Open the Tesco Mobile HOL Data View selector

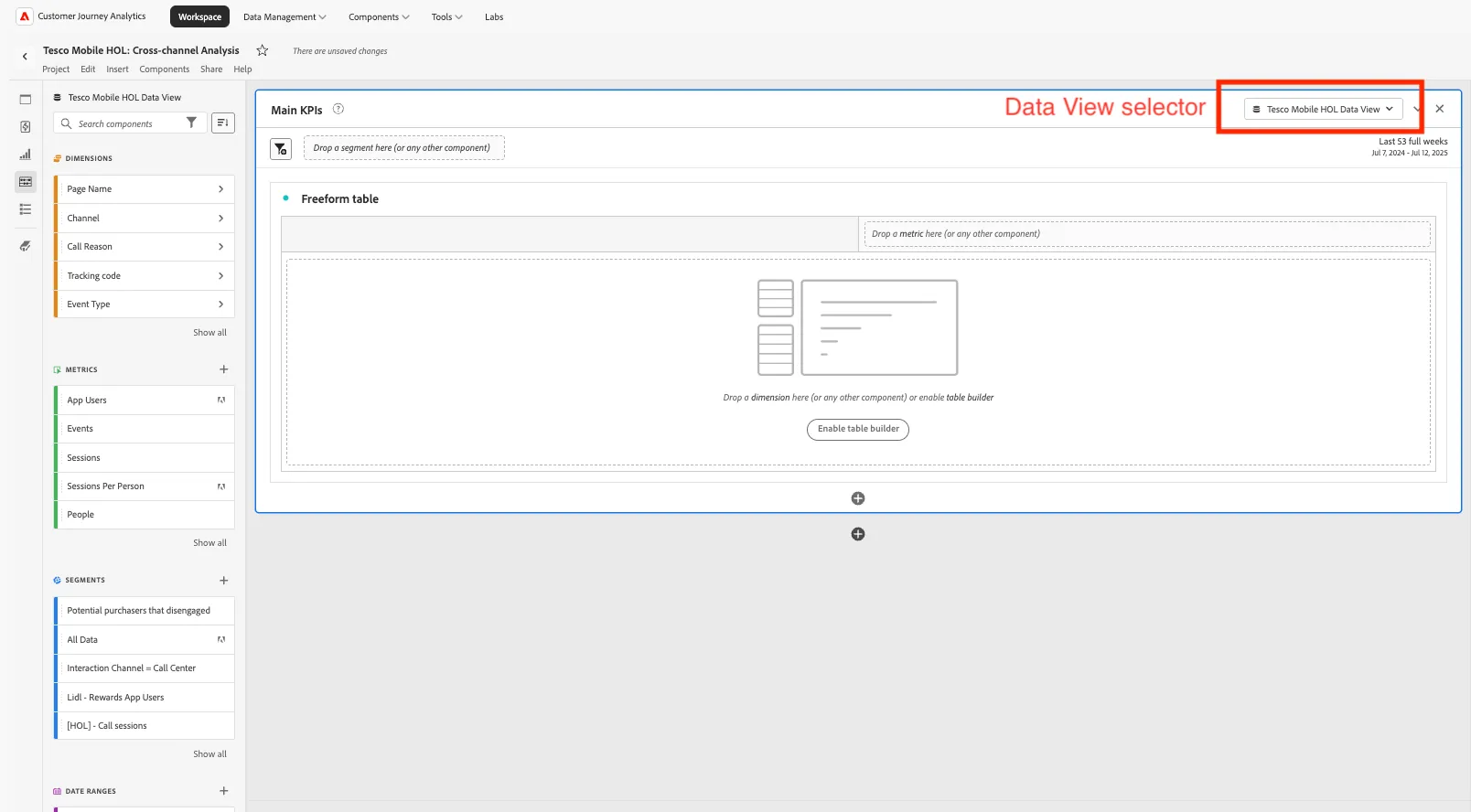(x=1323, y=109)
